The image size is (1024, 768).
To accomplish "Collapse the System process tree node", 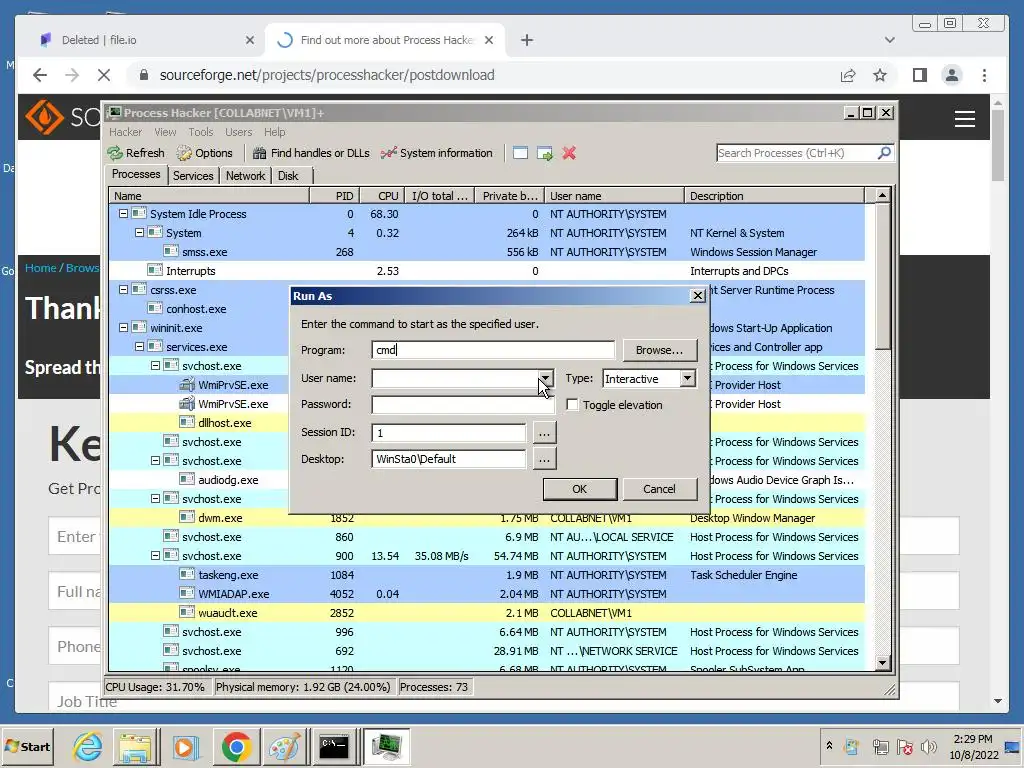I will [x=139, y=232].
